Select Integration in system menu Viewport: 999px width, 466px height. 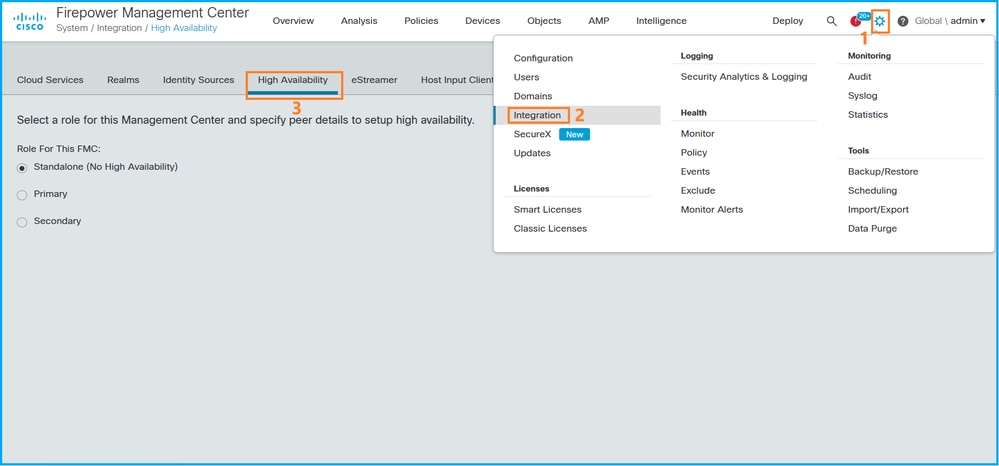[537, 115]
